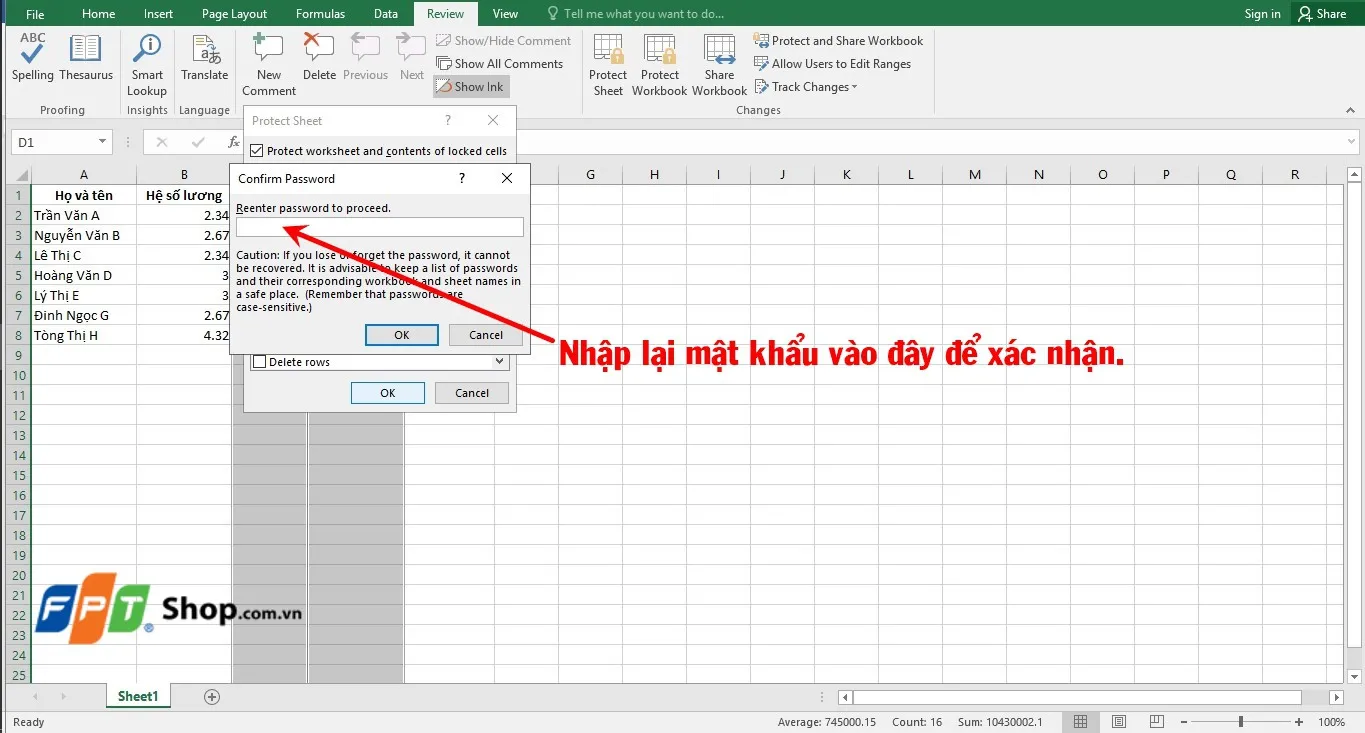Select cell Trần Văn A
Screen dimensions: 1365x733
pyautogui.click(x=84, y=215)
